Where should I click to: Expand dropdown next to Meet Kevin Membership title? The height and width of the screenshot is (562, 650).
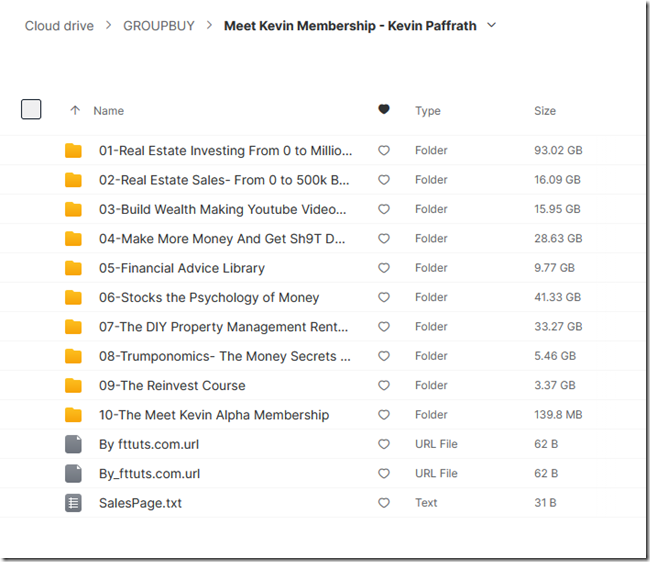492,25
